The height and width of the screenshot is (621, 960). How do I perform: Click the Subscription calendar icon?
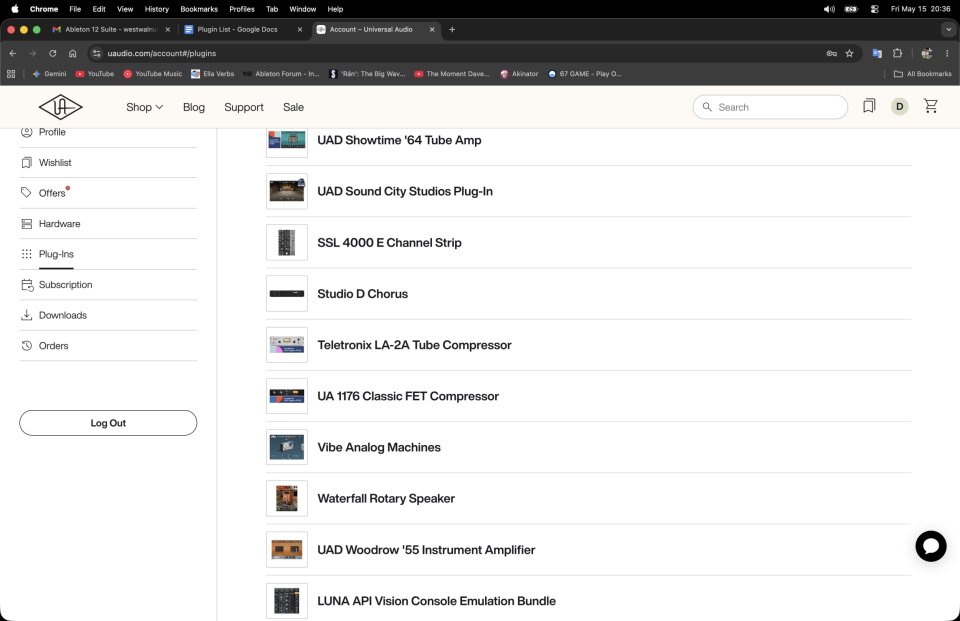(27, 285)
